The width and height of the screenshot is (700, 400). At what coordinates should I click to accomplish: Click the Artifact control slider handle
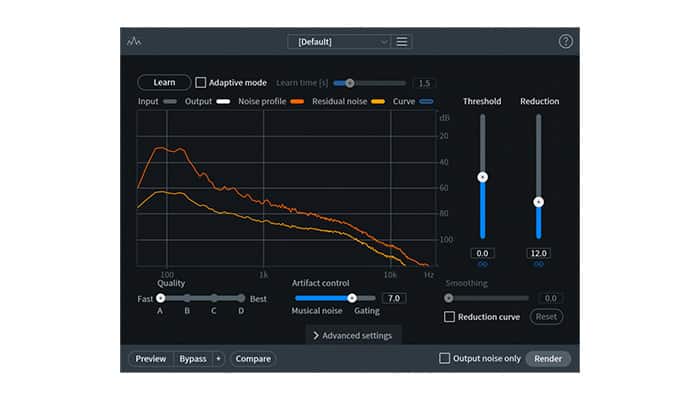click(352, 298)
